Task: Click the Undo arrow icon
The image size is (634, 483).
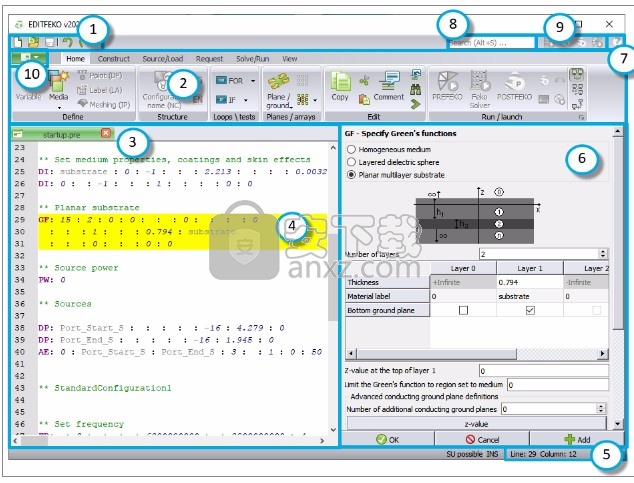Action: tap(68, 42)
